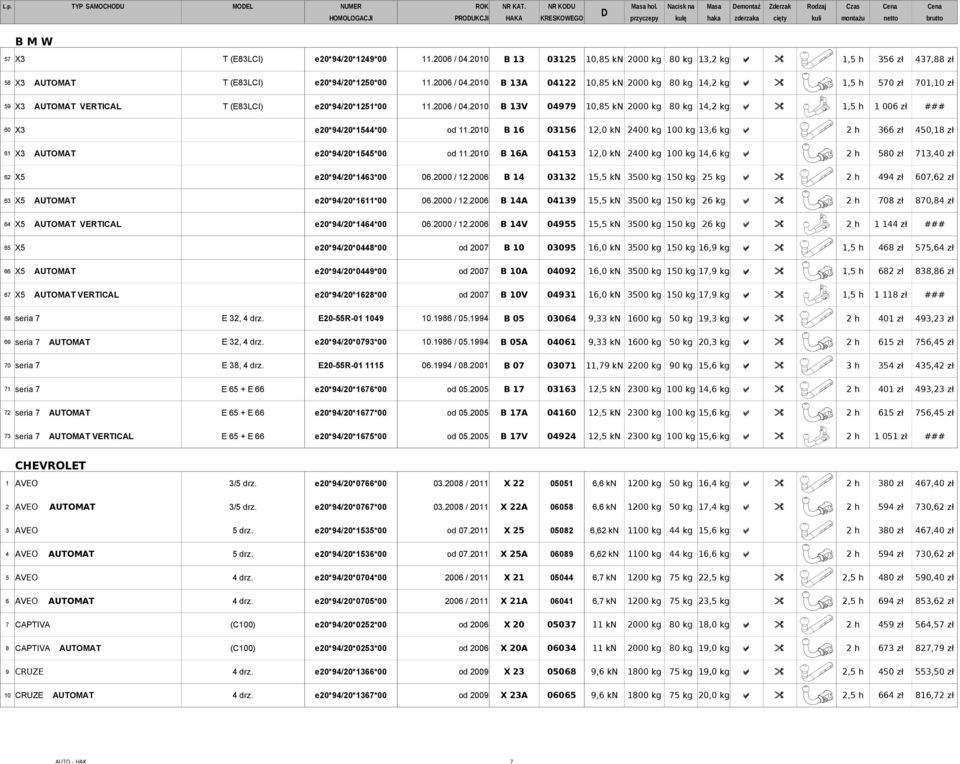The image size is (960, 764).
Task: Click net price 1 144 zł
Action: 890,224
